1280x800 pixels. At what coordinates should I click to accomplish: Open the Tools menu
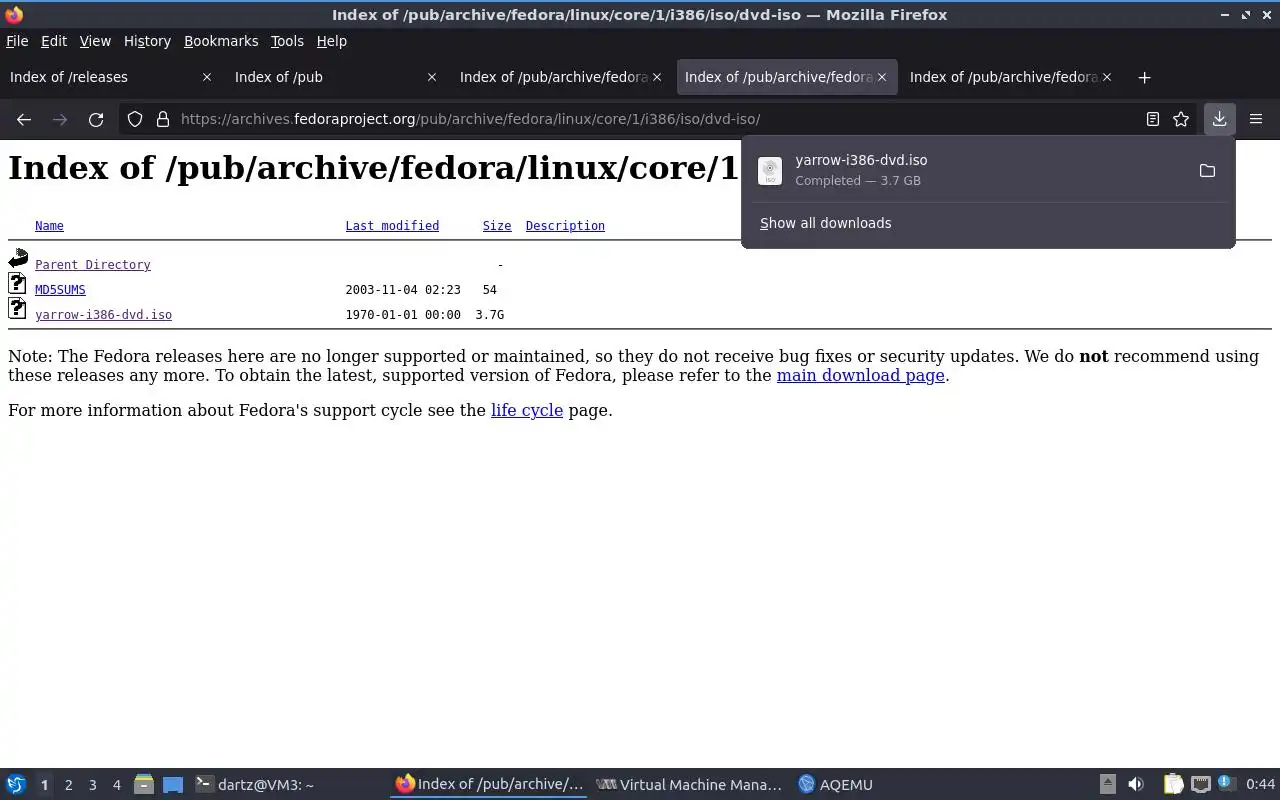click(x=287, y=41)
